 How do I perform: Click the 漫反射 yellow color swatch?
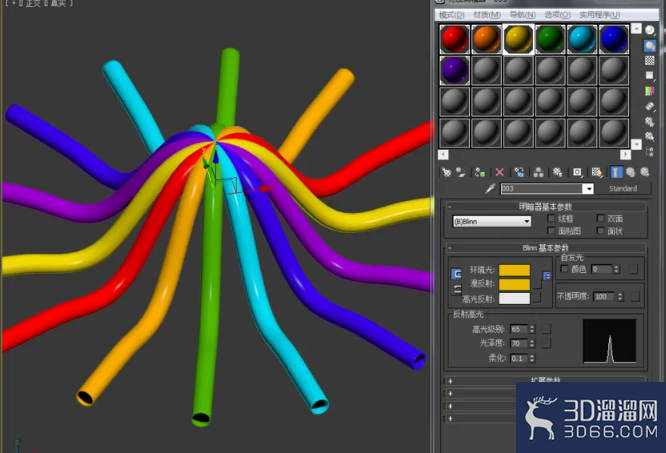tap(514, 284)
